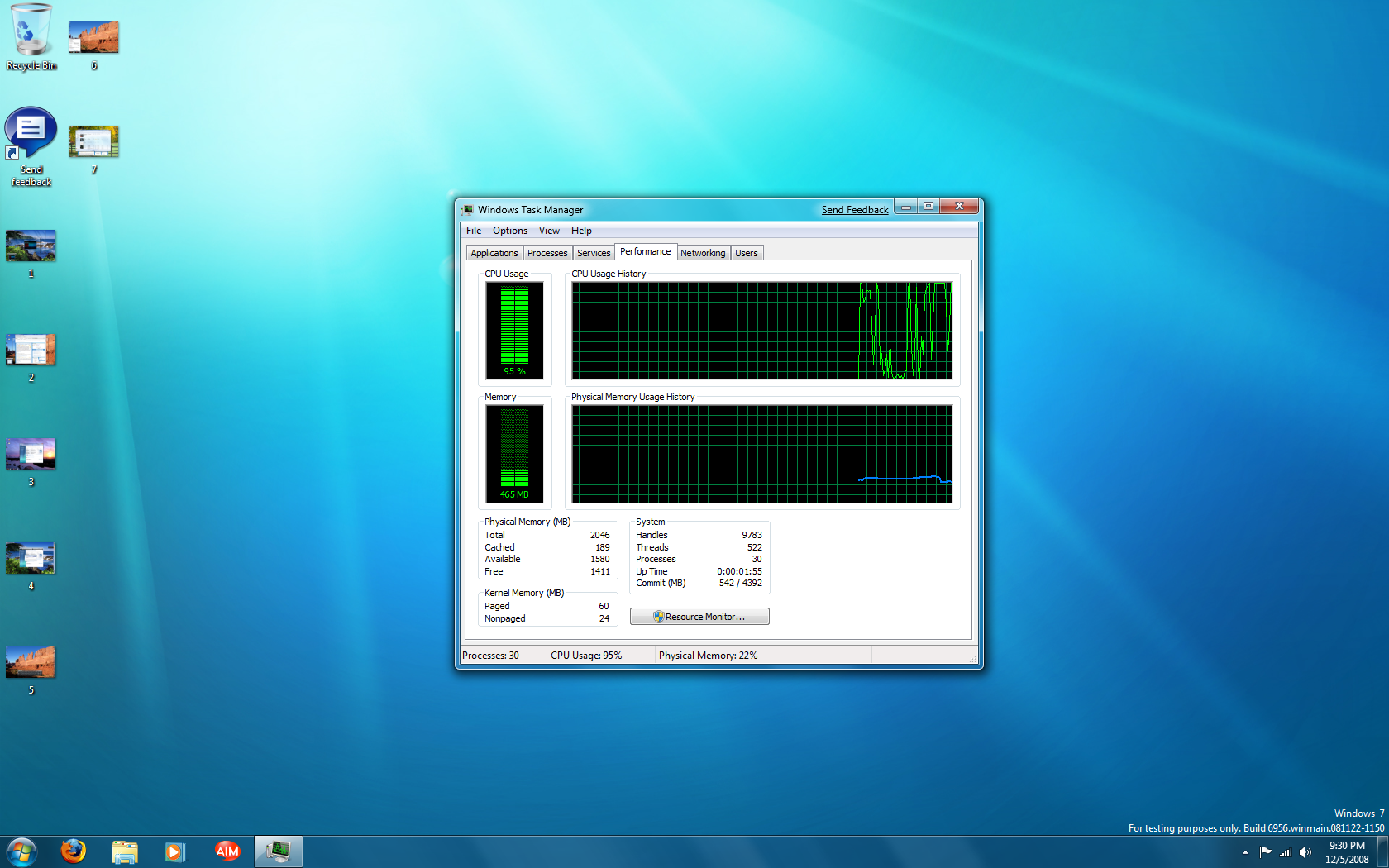Viewport: 1389px width, 868px height.
Task: Open the Options menu
Action: point(510,231)
